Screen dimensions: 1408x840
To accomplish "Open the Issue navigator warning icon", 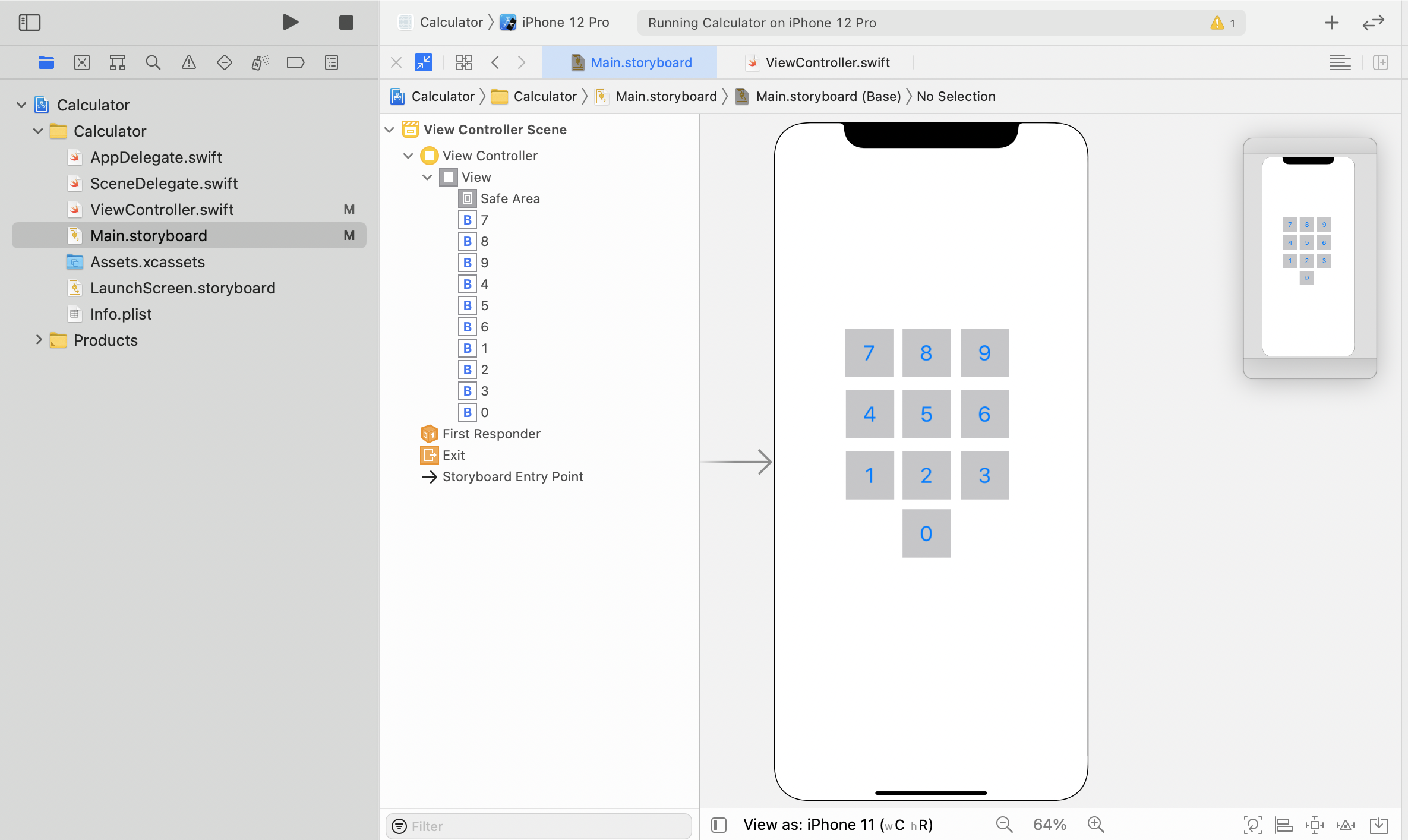I will pos(188,62).
